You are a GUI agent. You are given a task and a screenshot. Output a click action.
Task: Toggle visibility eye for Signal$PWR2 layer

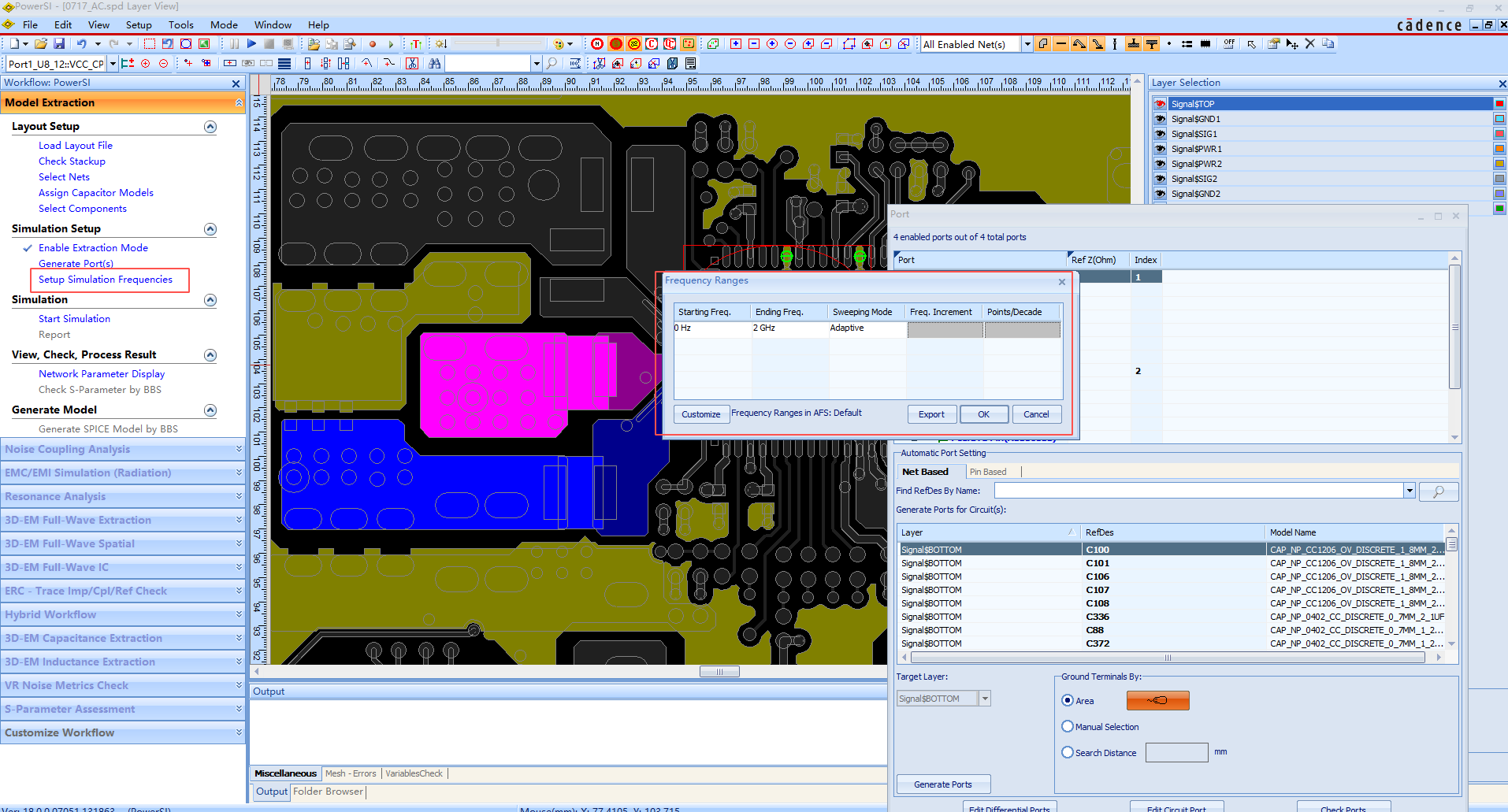point(1160,164)
